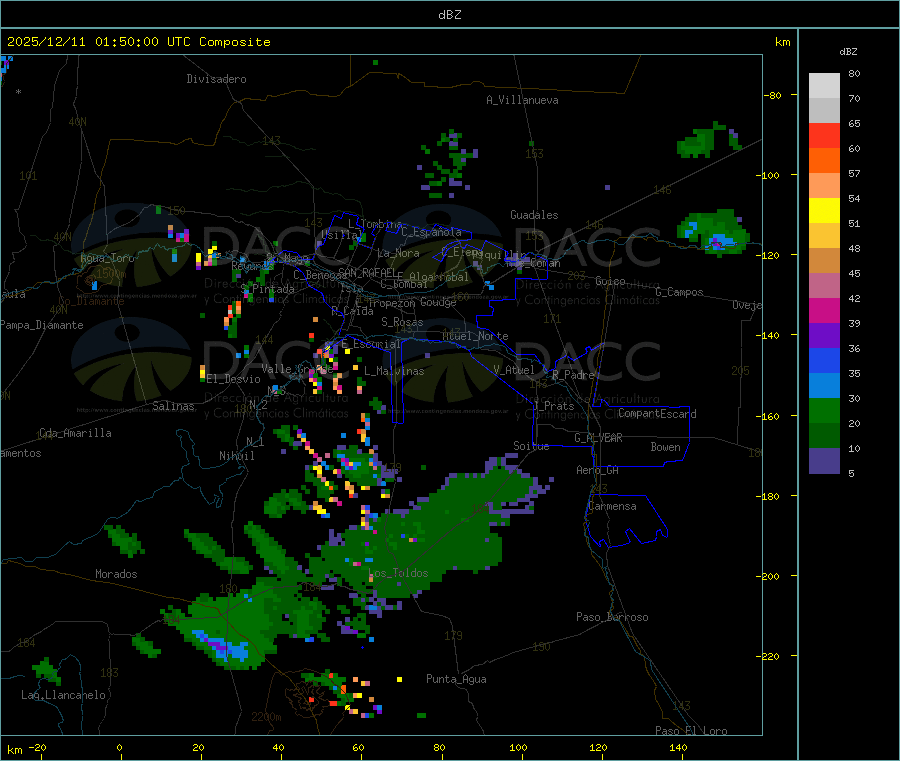The width and height of the screenshot is (900, 761).
Task: Select the yellow 51-54 dBZ legend swatch
Action: [824, 211]
